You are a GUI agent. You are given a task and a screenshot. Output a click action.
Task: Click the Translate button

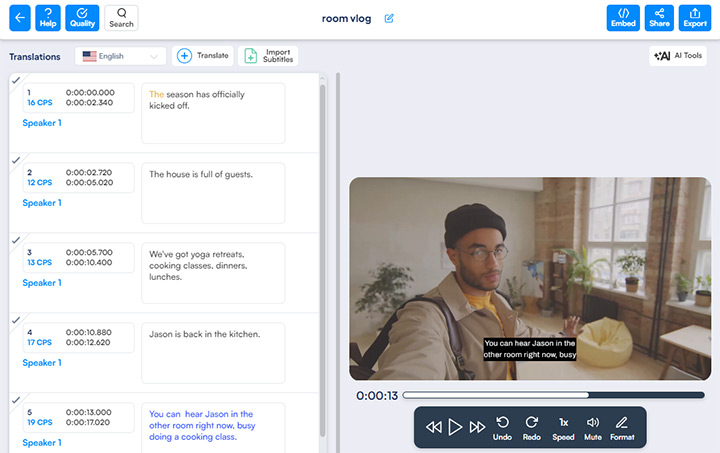coord(203,56)
